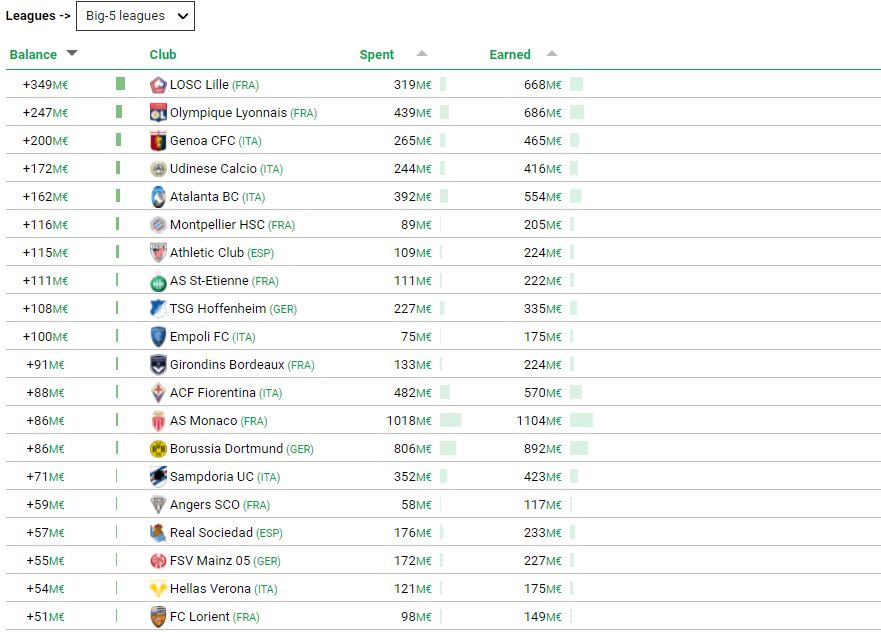This screenshot has width=881, height=632.
Task: Open the Real Sociedad club link
Action: 211,533
